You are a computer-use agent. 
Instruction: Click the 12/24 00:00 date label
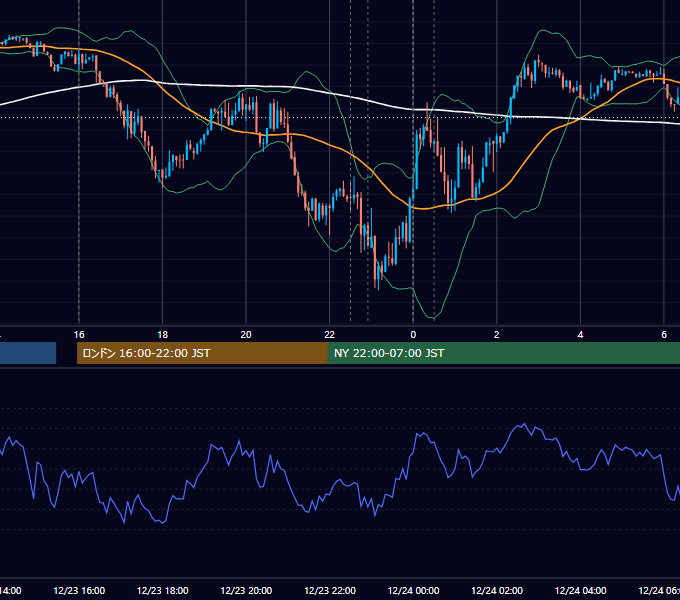click(413, 590)
